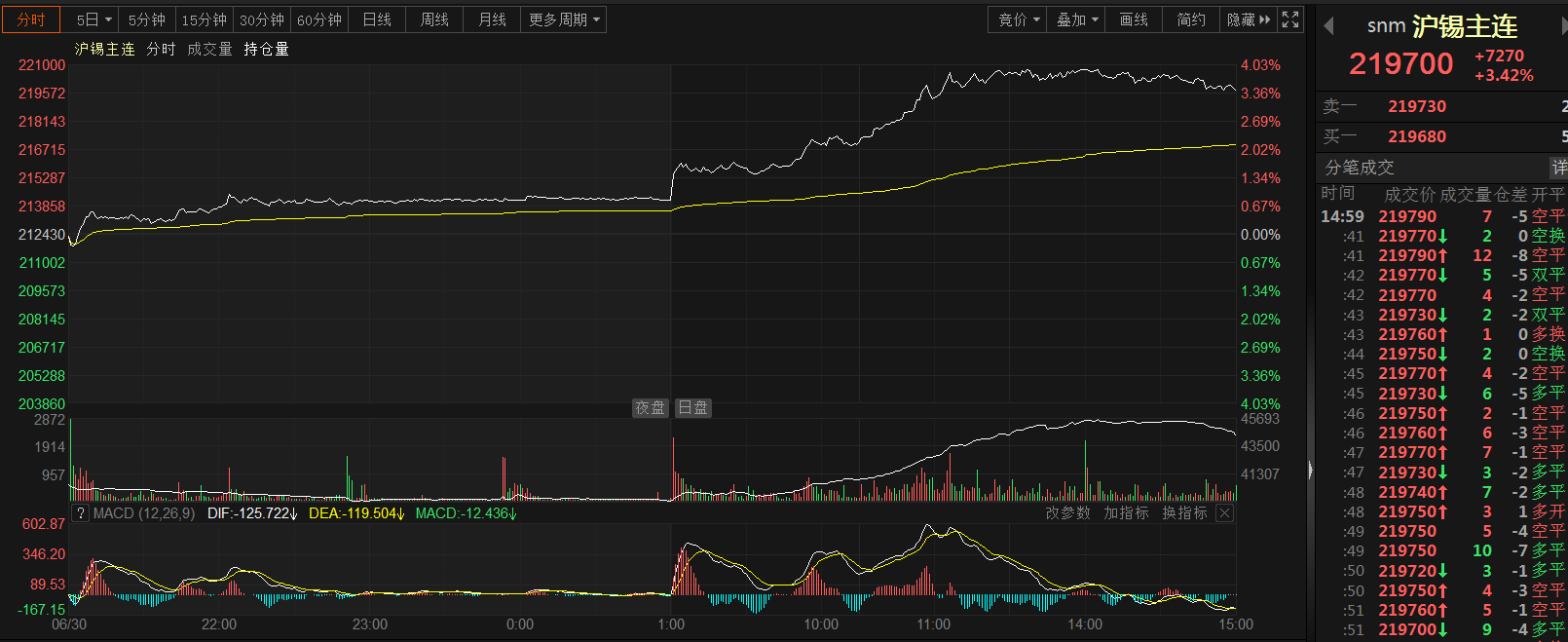
Task: Click 换指标 to change the indicator
Action: [x=1184, y=513]
